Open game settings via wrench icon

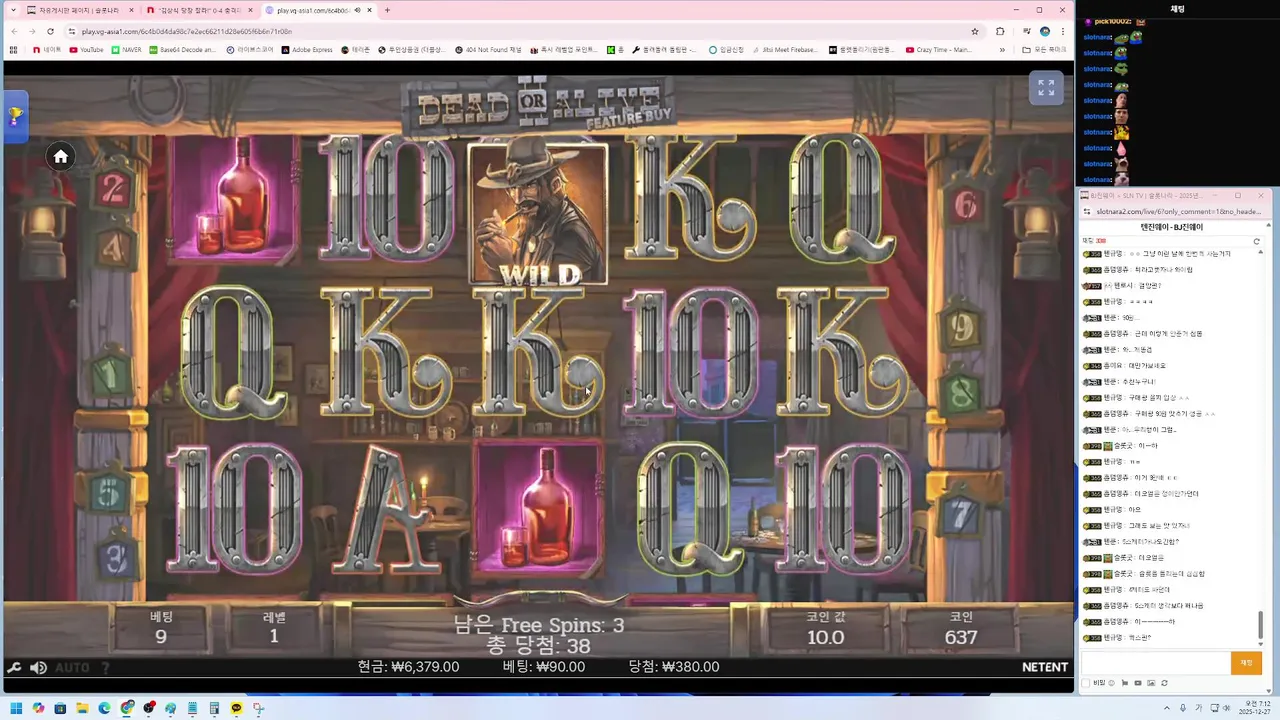pyautogui.click(x=14, y=667)
